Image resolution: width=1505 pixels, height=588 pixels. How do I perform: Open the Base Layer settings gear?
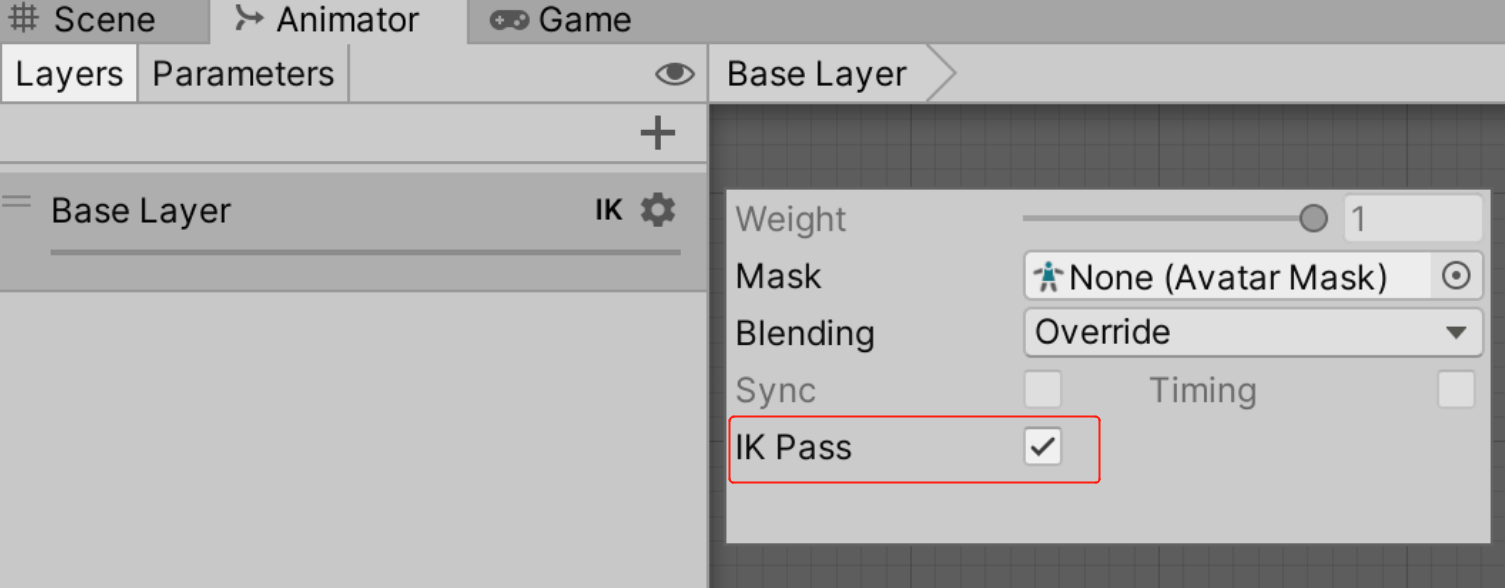657,210
